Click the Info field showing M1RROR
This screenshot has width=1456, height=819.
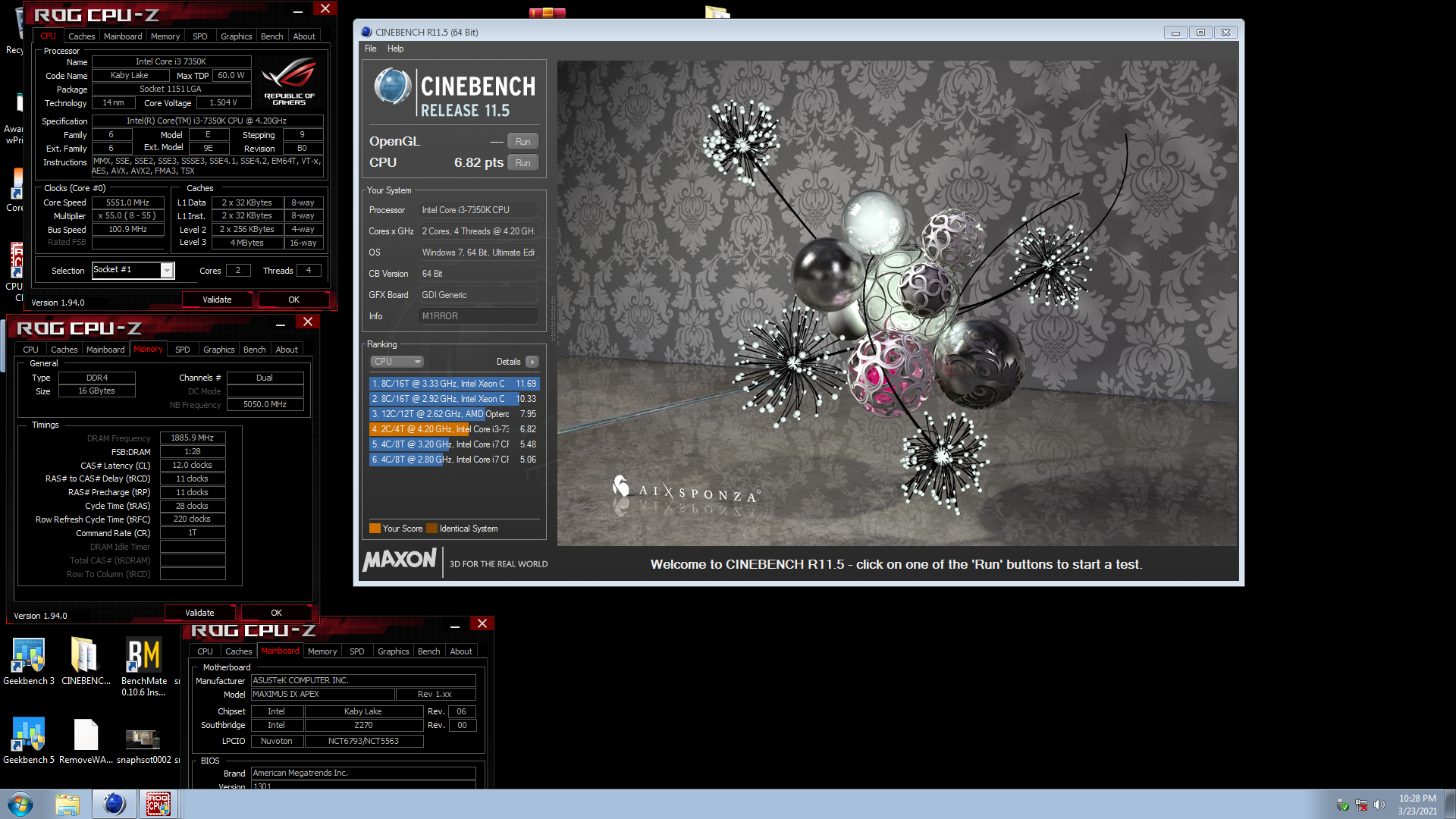[479, 316]
